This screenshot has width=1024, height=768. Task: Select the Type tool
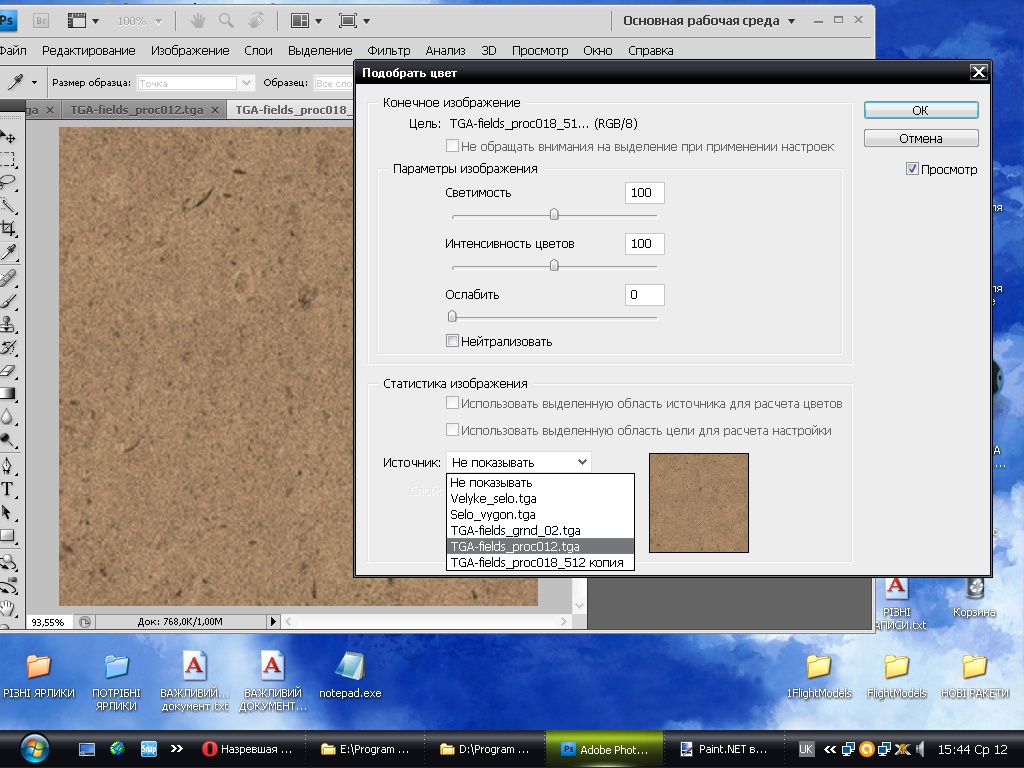coord(8,488)
